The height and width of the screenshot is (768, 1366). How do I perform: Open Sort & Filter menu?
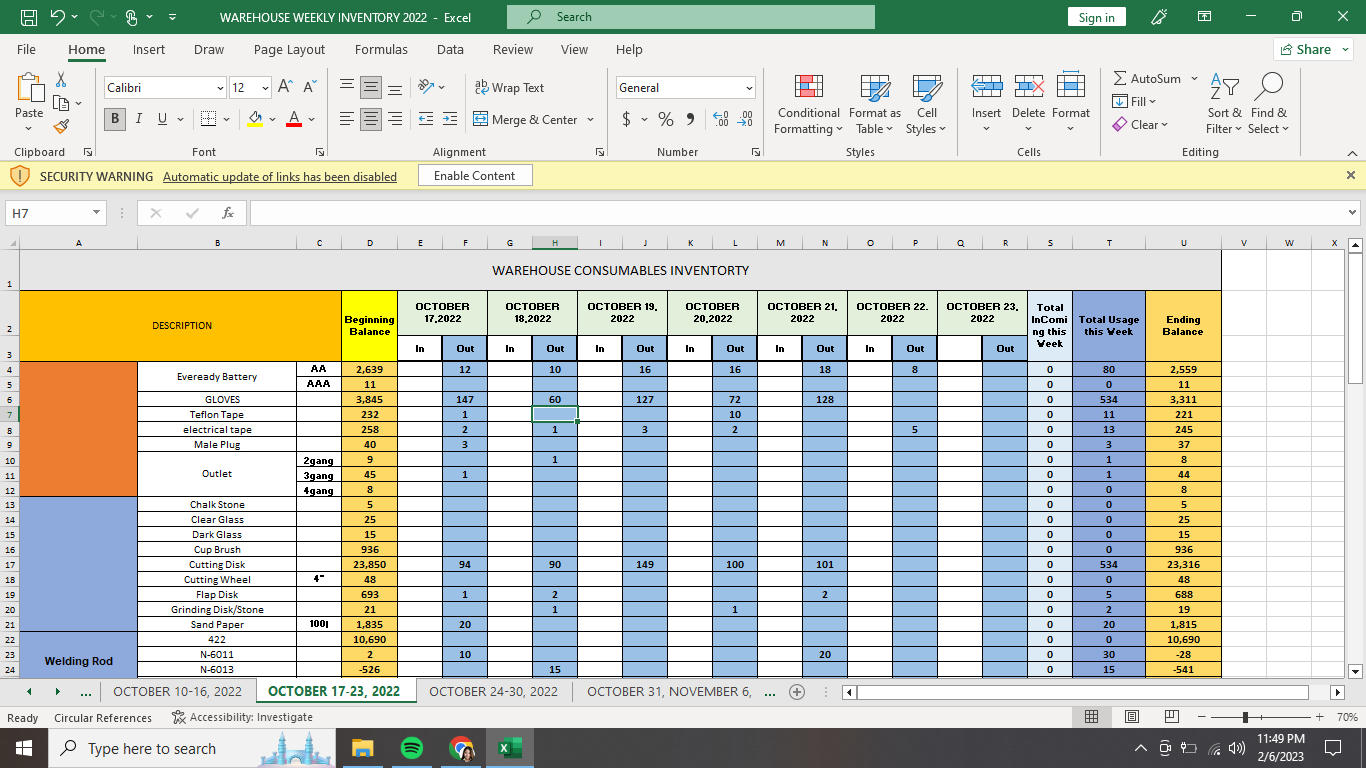(1224, 104)
